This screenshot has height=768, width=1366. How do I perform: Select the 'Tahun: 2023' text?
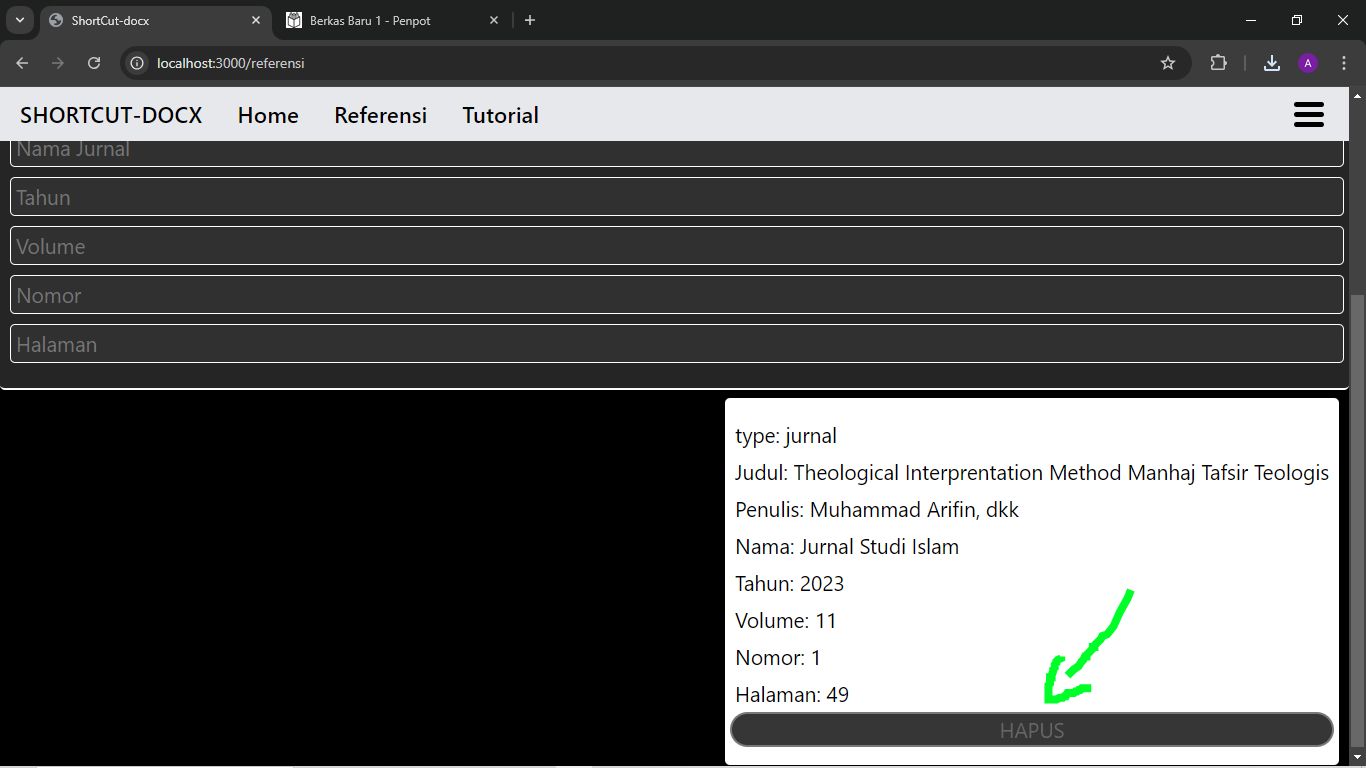click(790, 584)
